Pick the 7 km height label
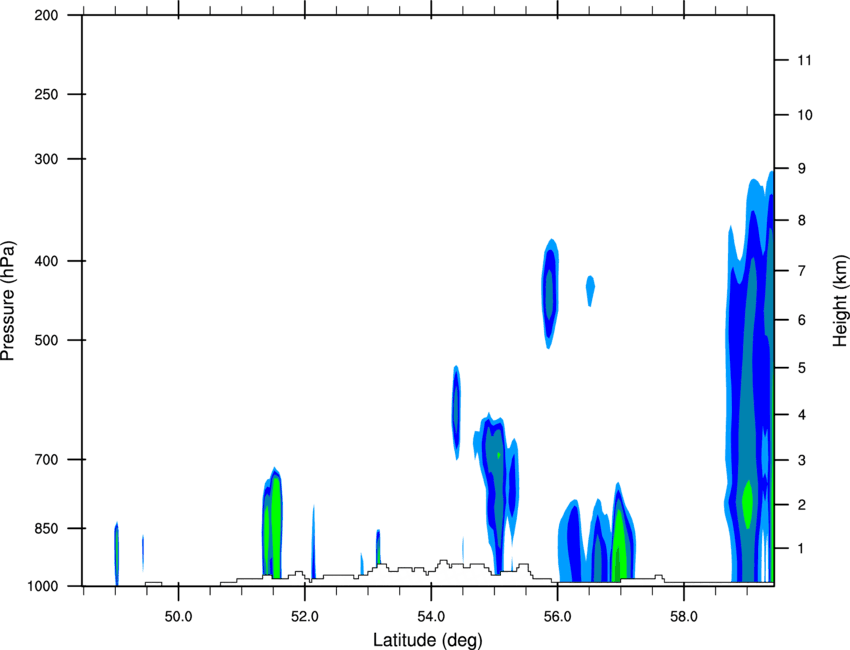Screen dimensions: 850x650 click(x=802, y=271)
